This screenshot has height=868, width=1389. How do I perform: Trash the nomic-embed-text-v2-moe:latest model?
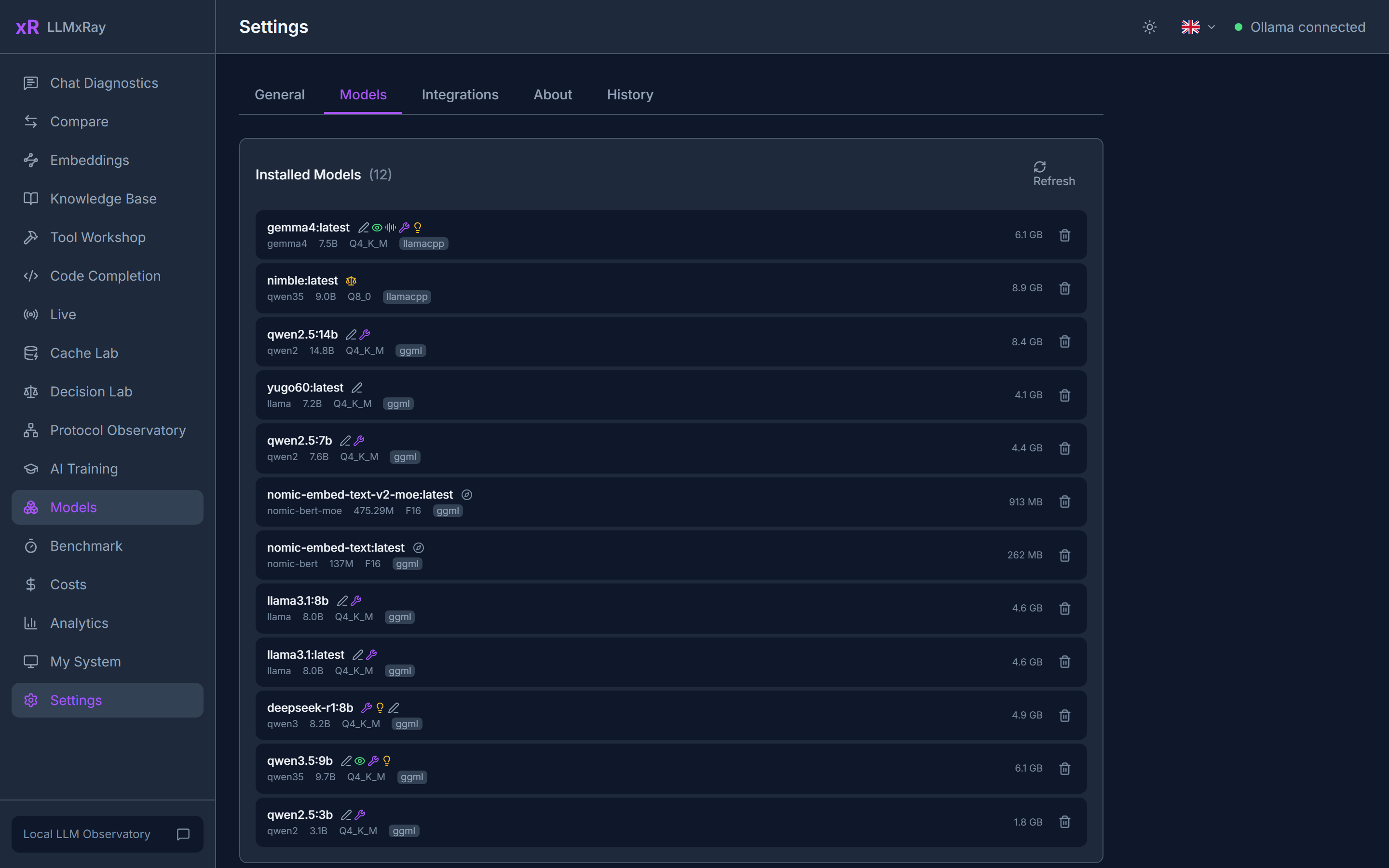click(1064, 502)
